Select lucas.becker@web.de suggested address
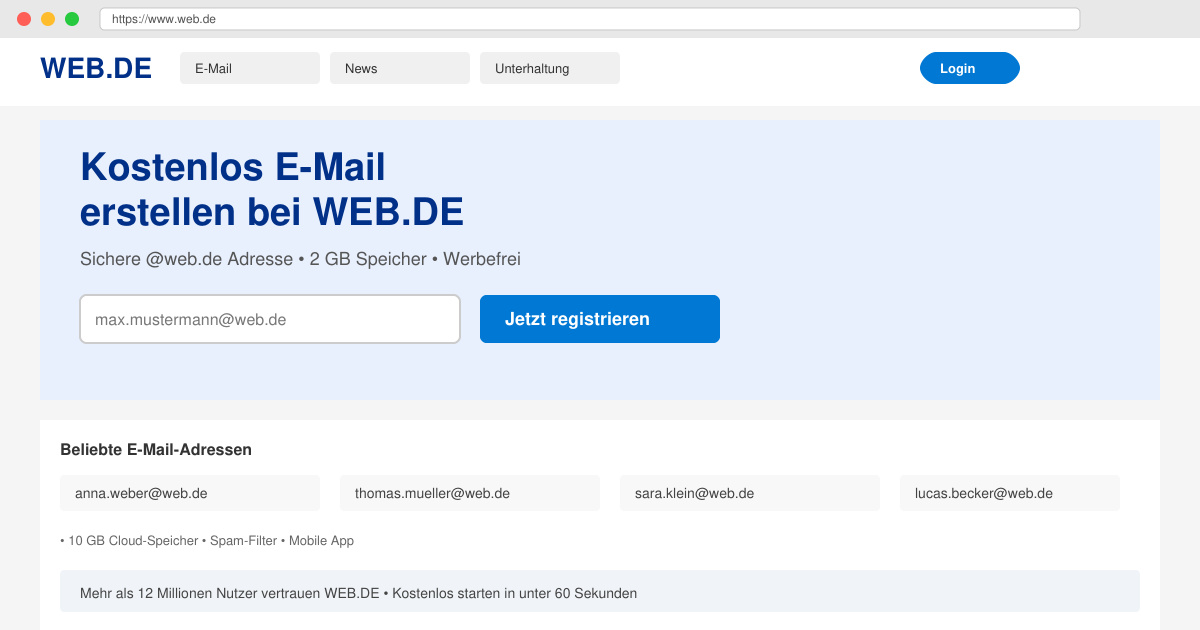Image resolution: width=1200 pixels, height=630 pixels. (1010, 493)
